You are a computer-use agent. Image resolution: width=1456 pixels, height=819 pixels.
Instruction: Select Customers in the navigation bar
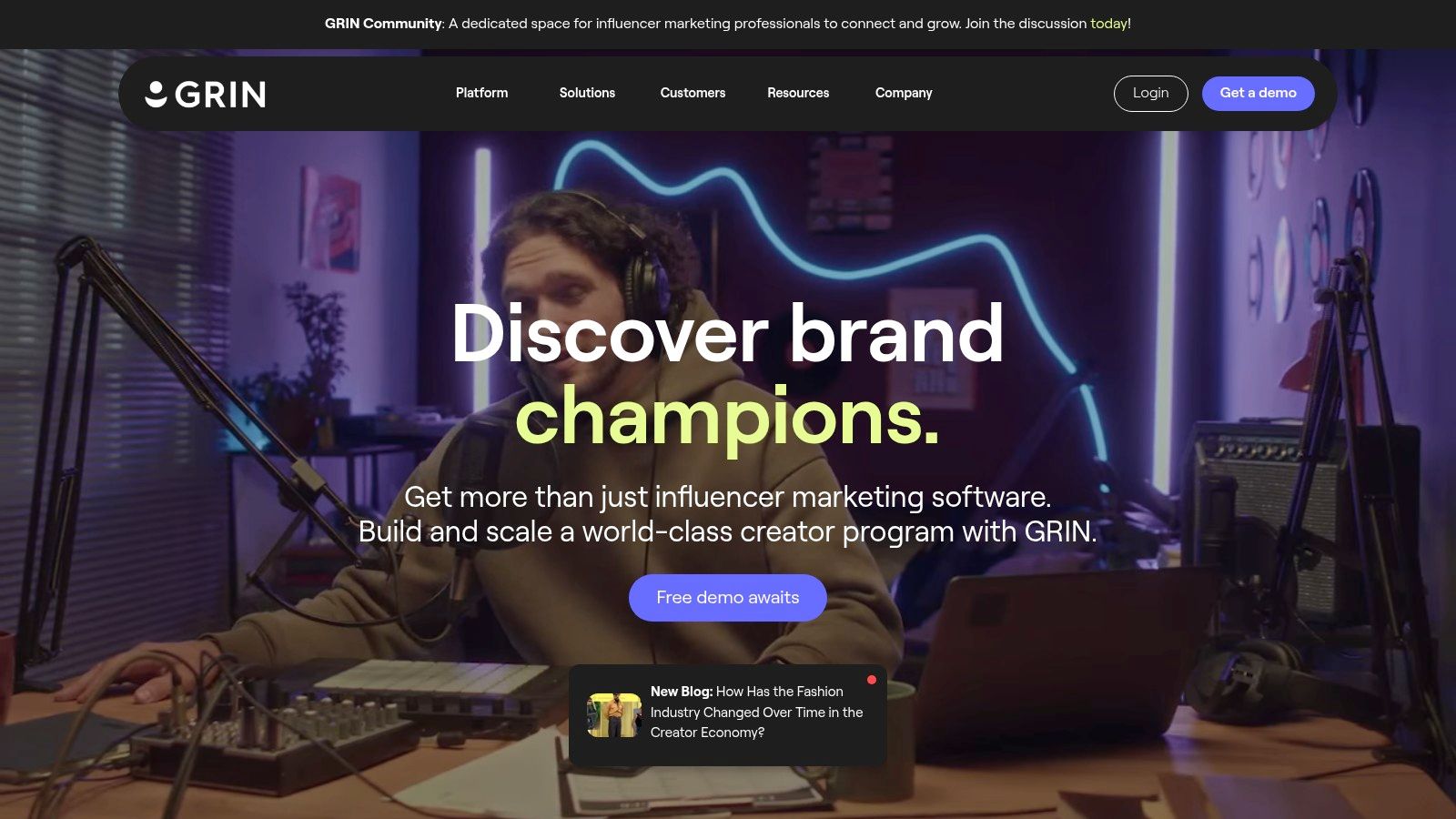click(x=693, y=93)
